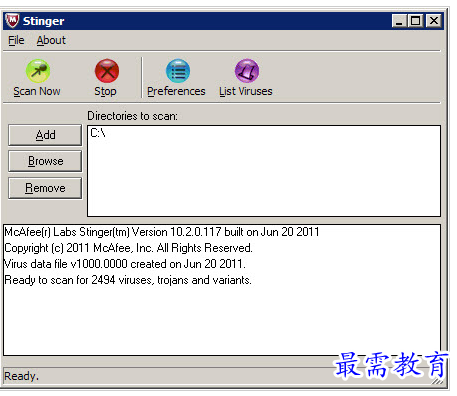Open the File menu

point(16,40)
